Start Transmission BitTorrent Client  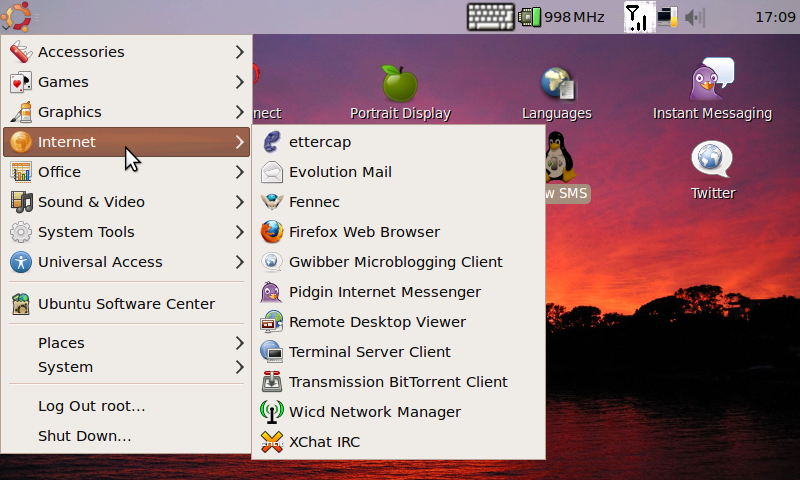tap(397, 382)
